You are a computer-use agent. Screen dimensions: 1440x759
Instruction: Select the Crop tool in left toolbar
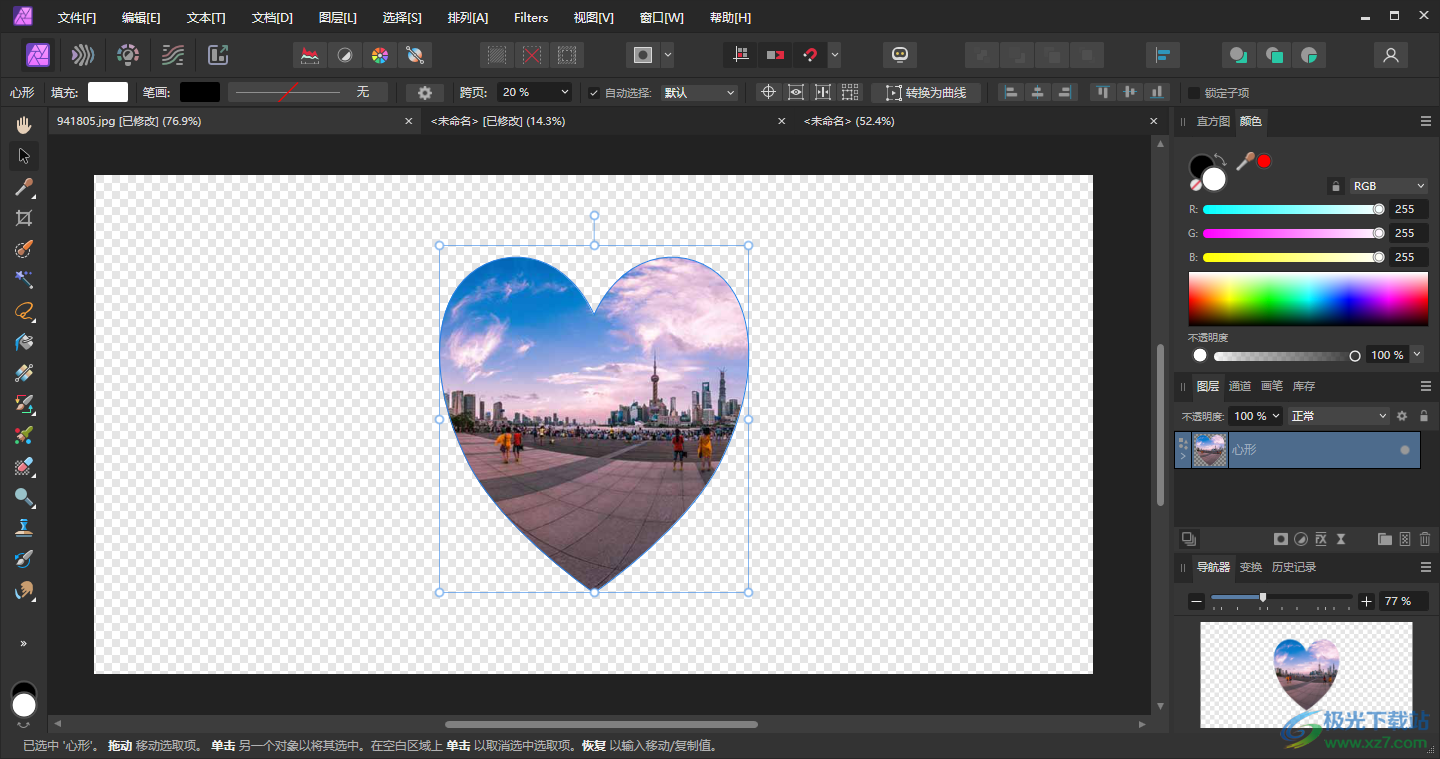tap(24, 218)
